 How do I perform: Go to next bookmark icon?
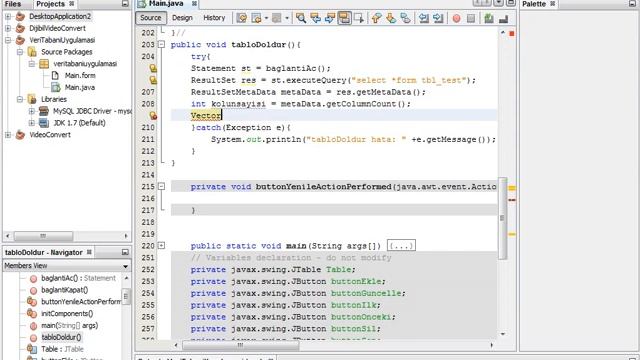(391, 18)
